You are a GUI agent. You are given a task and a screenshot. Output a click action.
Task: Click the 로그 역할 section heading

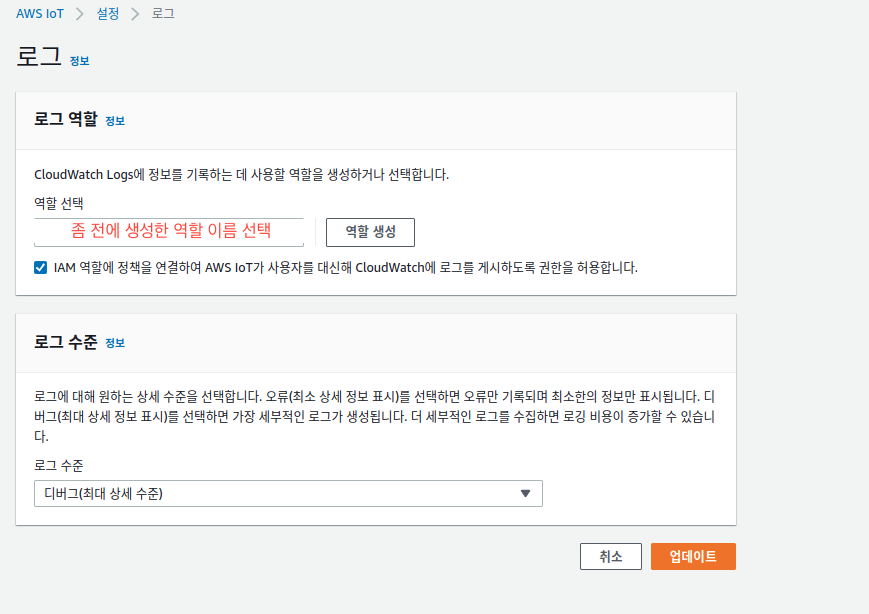[x=66, y=119]
